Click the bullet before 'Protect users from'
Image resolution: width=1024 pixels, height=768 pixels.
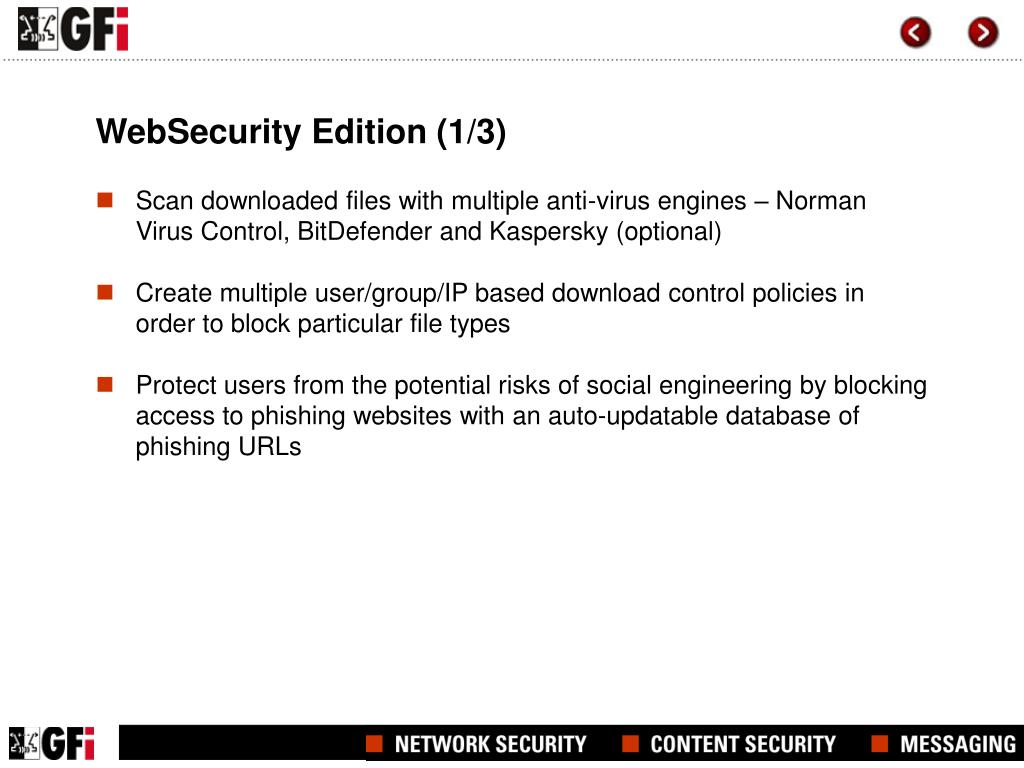pos(105,384)
